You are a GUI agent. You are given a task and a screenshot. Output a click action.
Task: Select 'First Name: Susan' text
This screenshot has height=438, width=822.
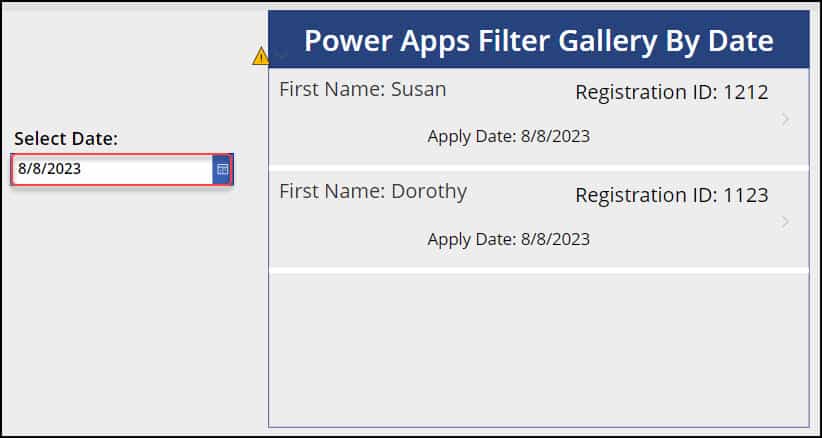tap(363, 89)
